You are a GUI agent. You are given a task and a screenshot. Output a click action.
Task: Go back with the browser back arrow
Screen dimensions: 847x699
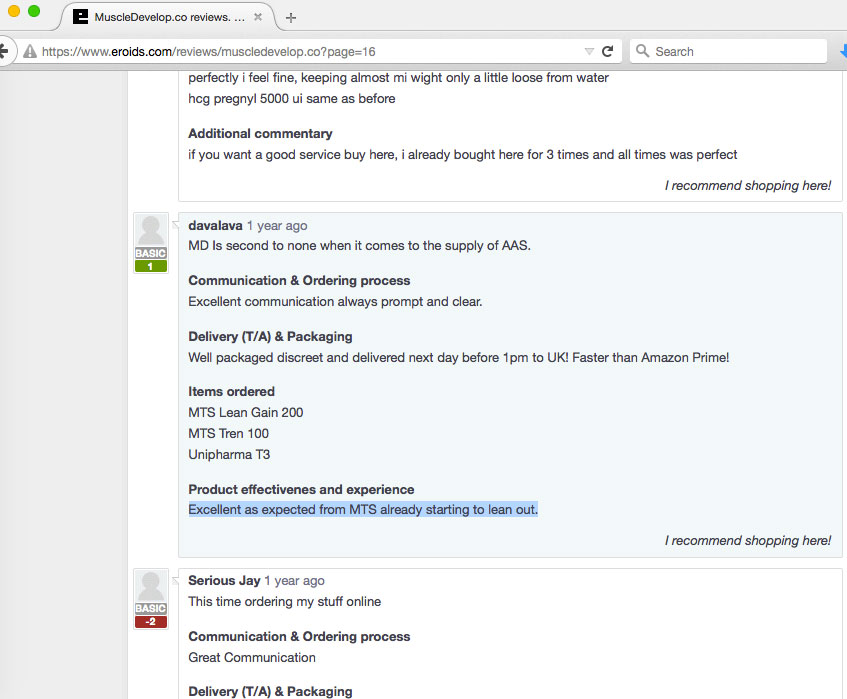(4, 51)
